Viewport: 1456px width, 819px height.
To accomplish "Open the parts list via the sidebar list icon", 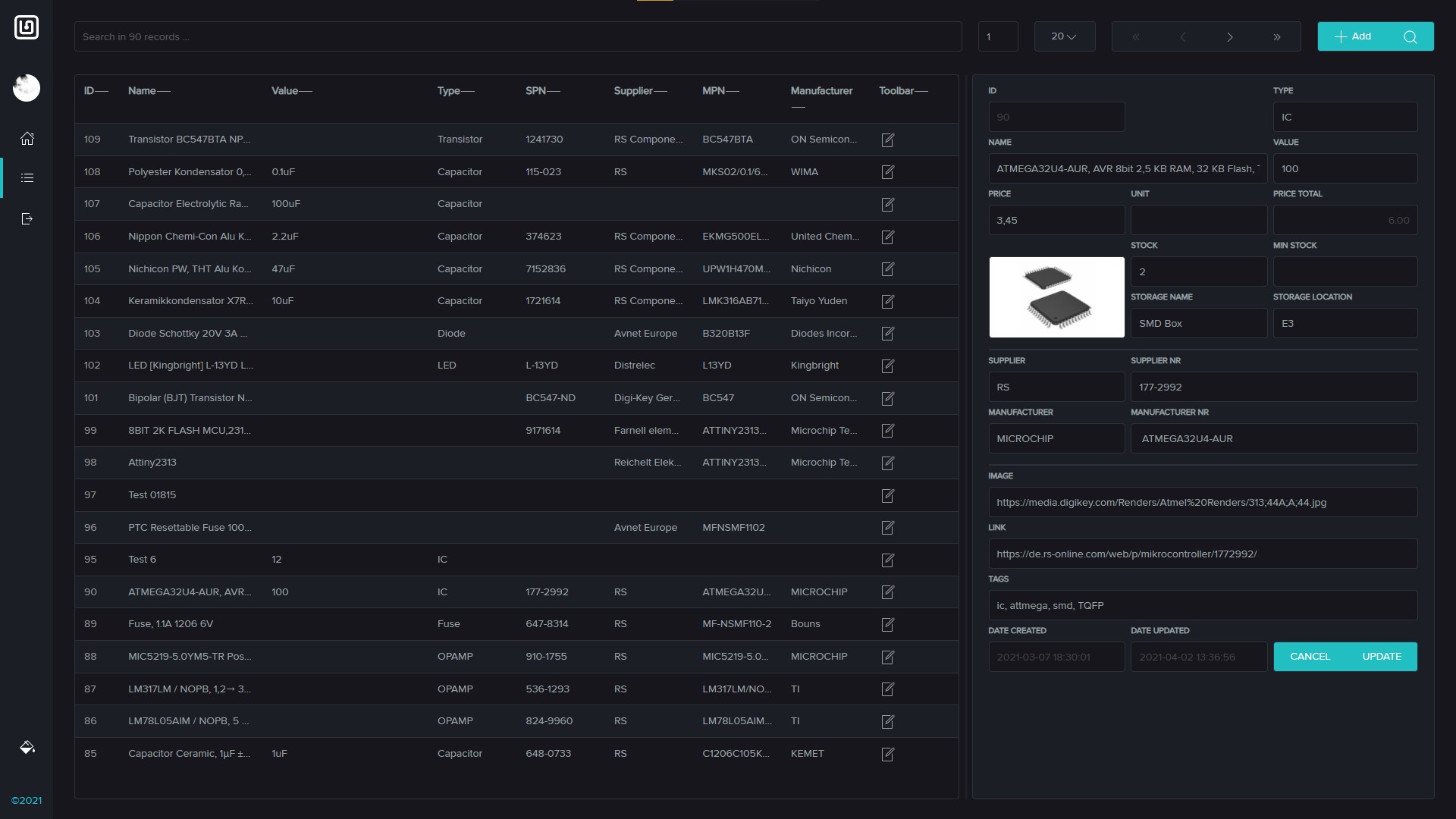I will [x=27, y=177].
